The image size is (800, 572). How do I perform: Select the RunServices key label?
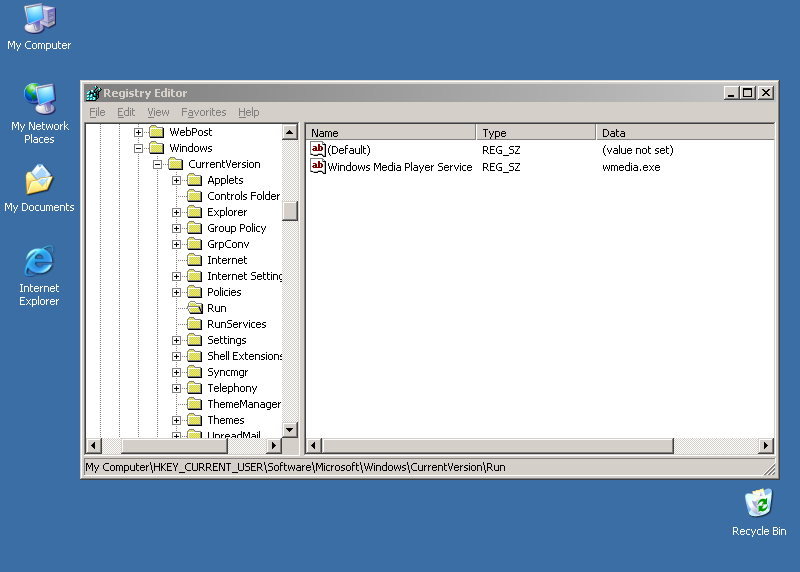pos(237,324)
